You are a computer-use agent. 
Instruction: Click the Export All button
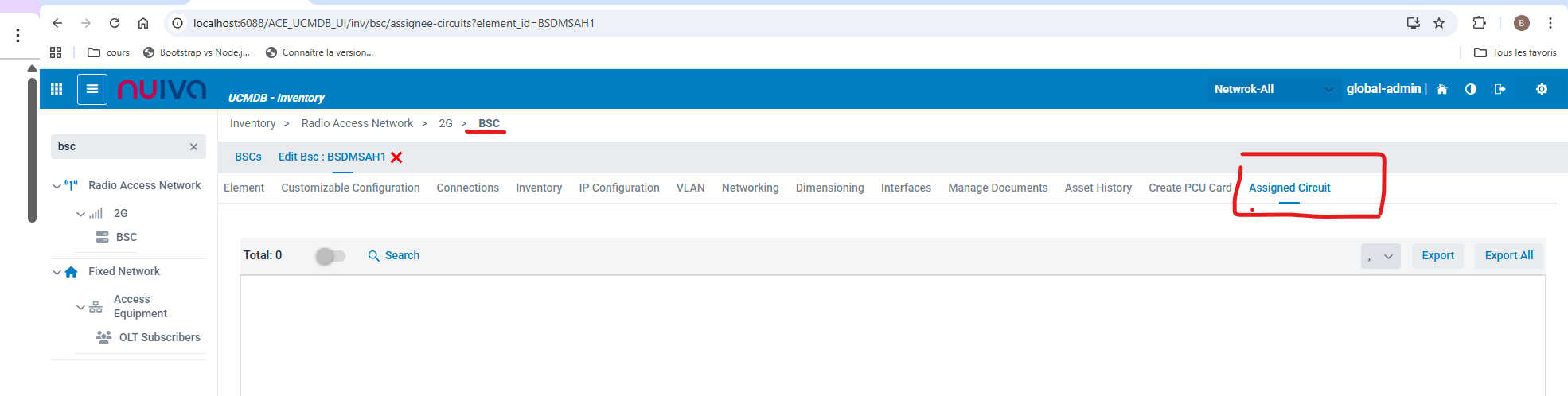[x=1508, y=256]
